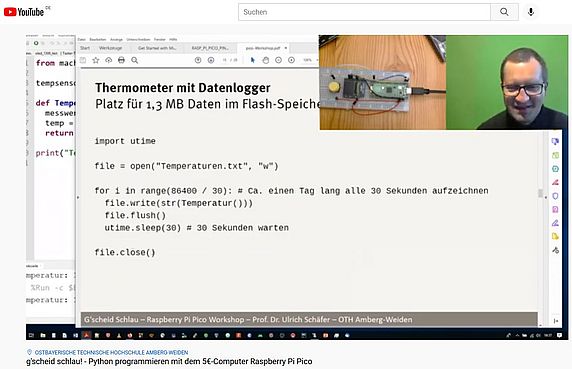
Task: Click the Adobe Acrobat taskbar icon
Action: tap(86, 335)
